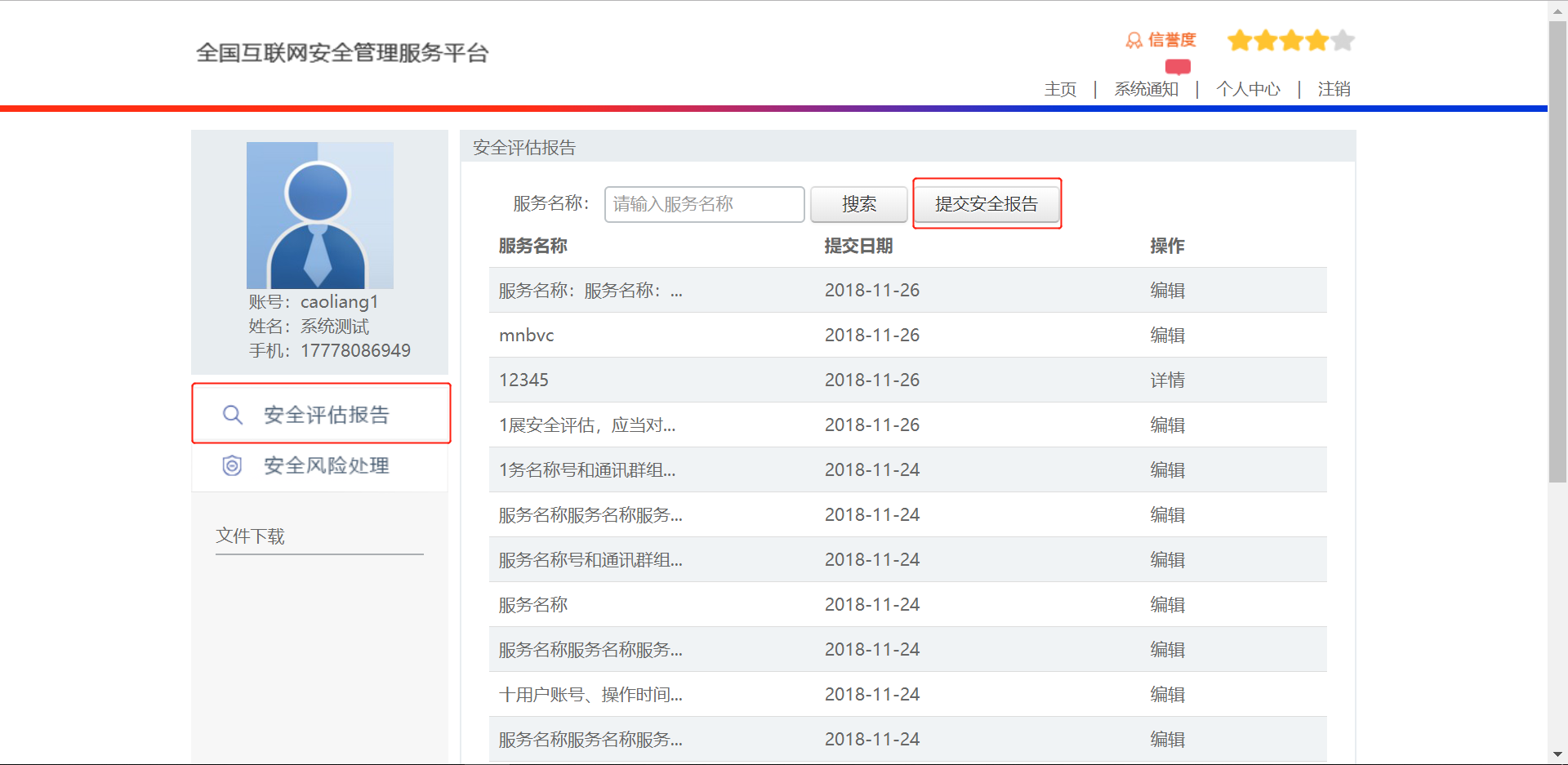Click the 信誉度 badge icon

pyautogui.click(x=1134, y=40)
